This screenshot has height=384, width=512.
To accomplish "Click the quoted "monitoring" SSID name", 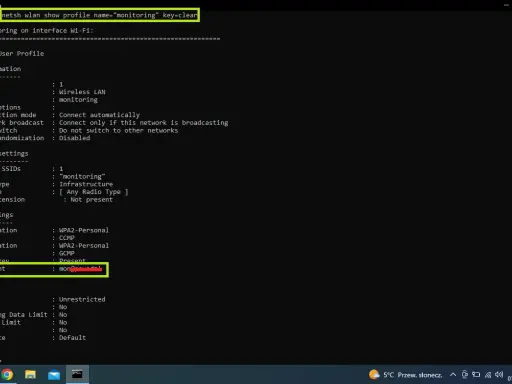I will point(82,176).
